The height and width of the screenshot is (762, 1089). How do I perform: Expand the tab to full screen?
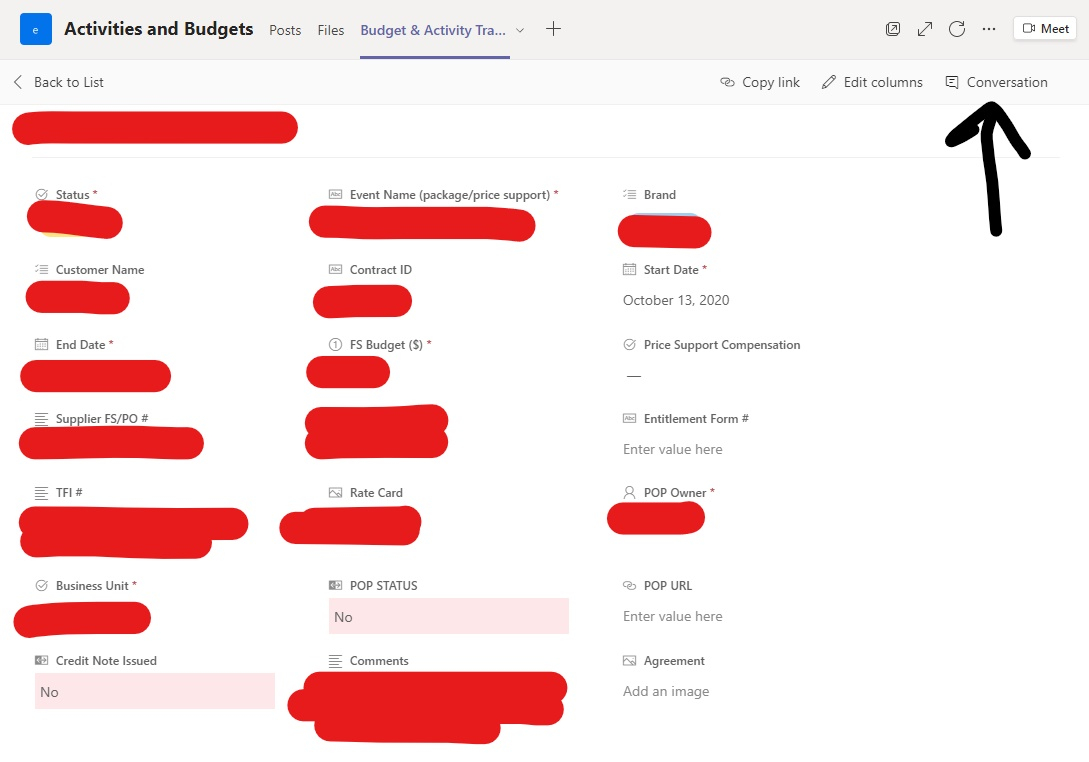pyautogui.click(x=924, y=29)
